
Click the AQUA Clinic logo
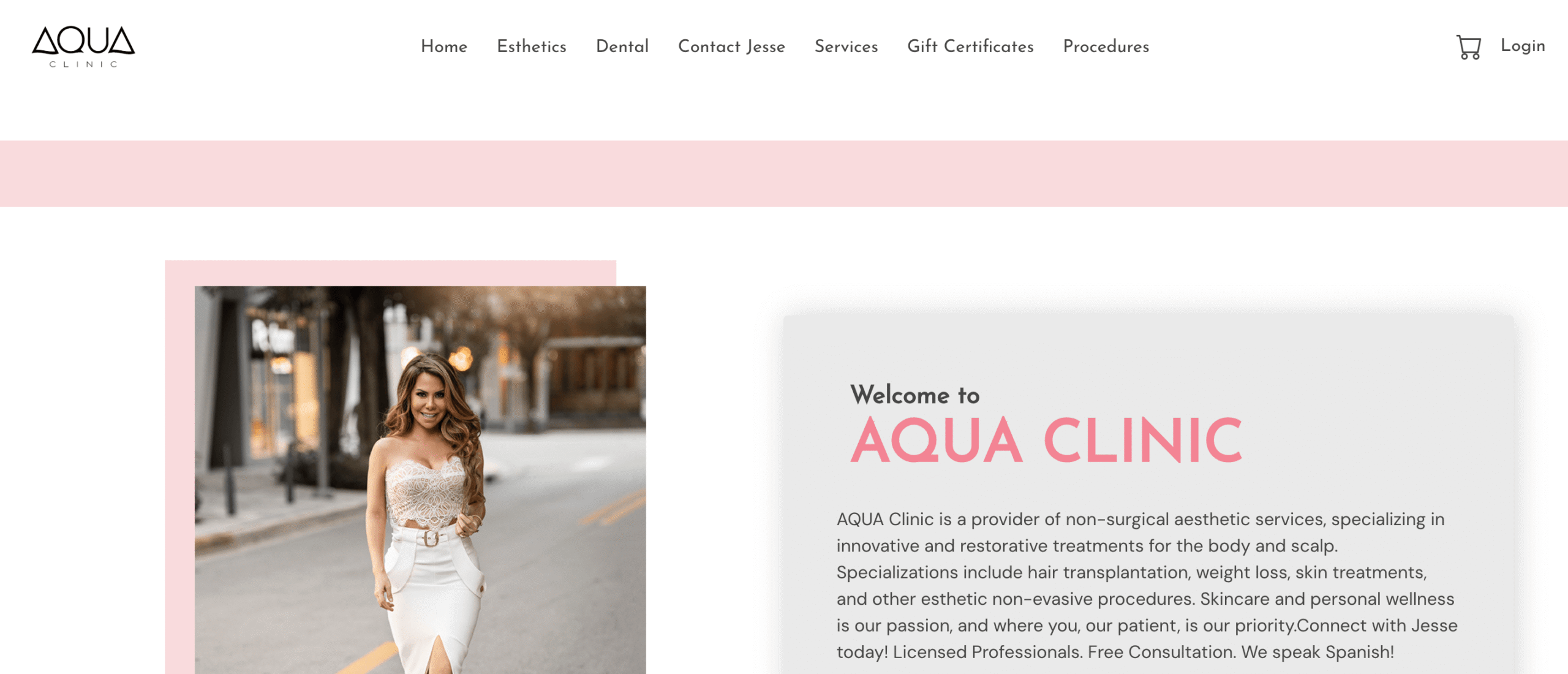pos(83,47)
